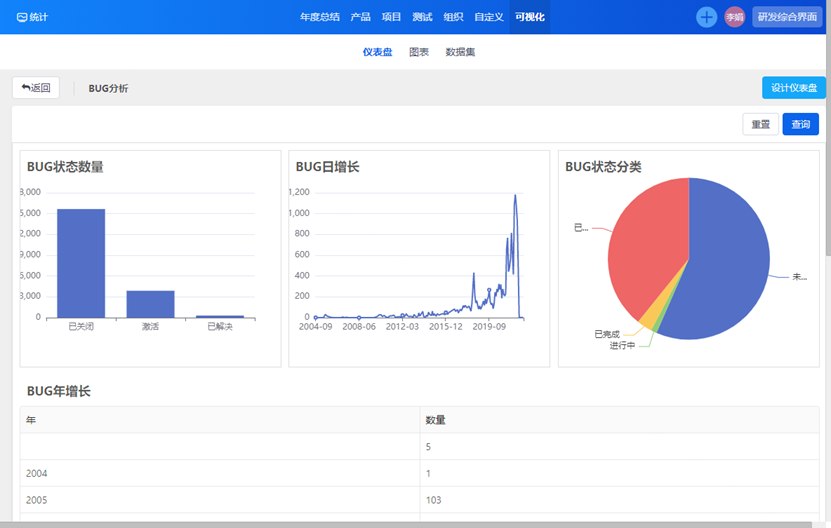The width and height of the screenshot is (831, 528).
Task: Switch to the 项目 section
Action: (x=391, y=17)
